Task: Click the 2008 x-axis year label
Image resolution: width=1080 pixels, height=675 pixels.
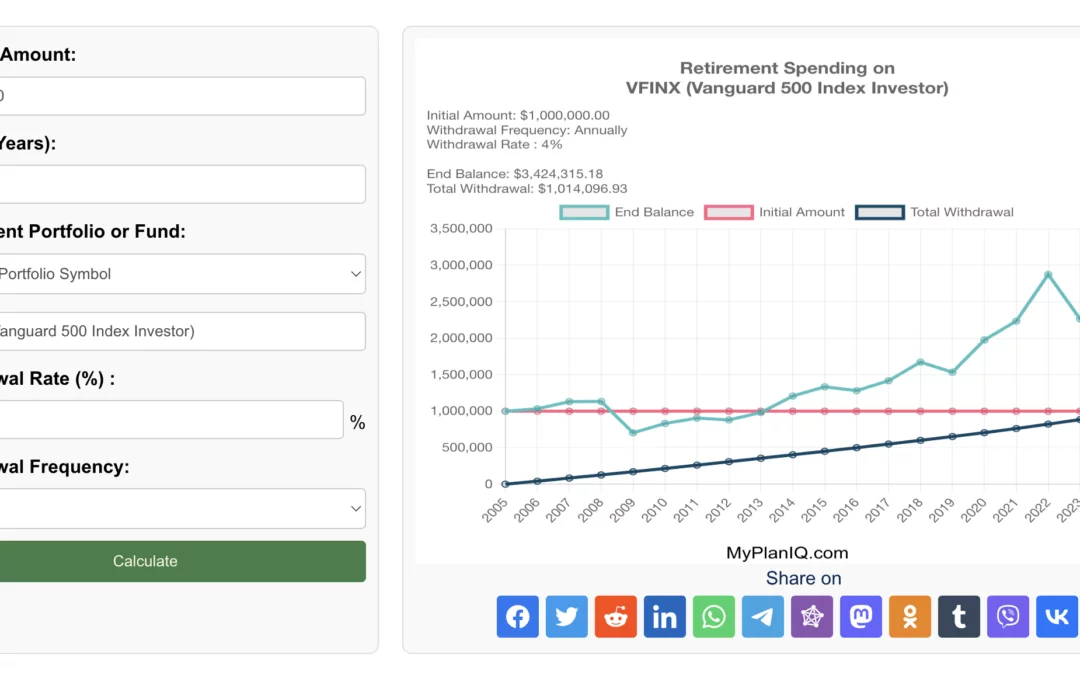Action: (590, 510)
